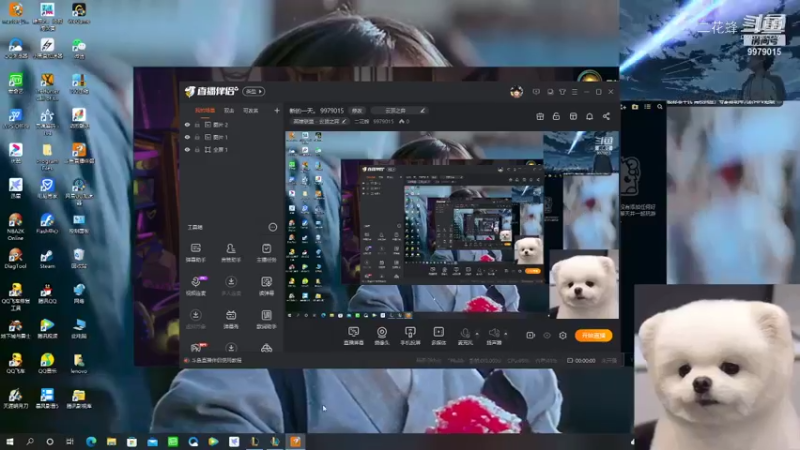Open the DiagTool desktop shortcut
The image size is (800, 450).
click(x=15, y=259)
